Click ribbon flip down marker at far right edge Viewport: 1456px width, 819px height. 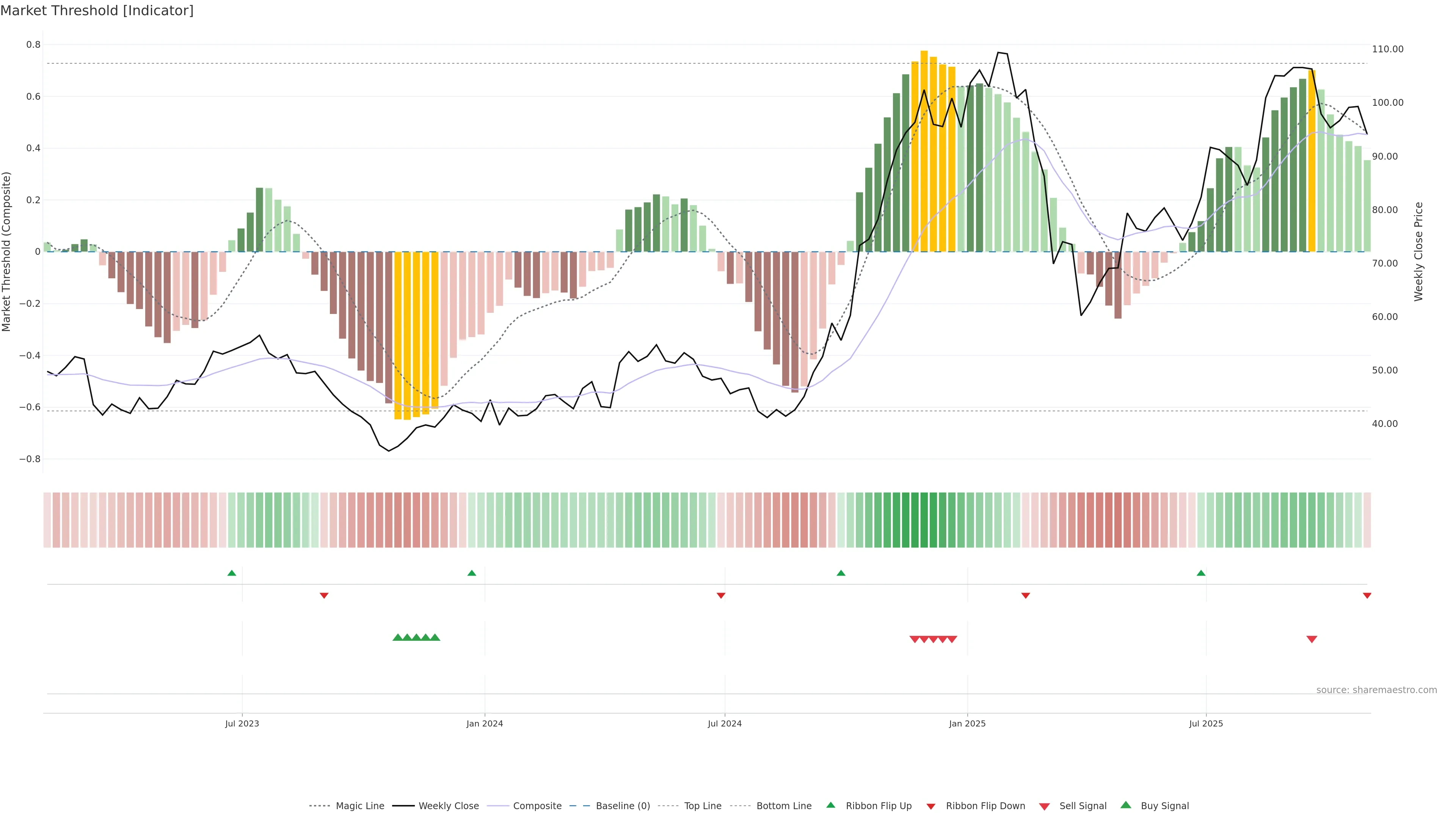pos(1367,595)
